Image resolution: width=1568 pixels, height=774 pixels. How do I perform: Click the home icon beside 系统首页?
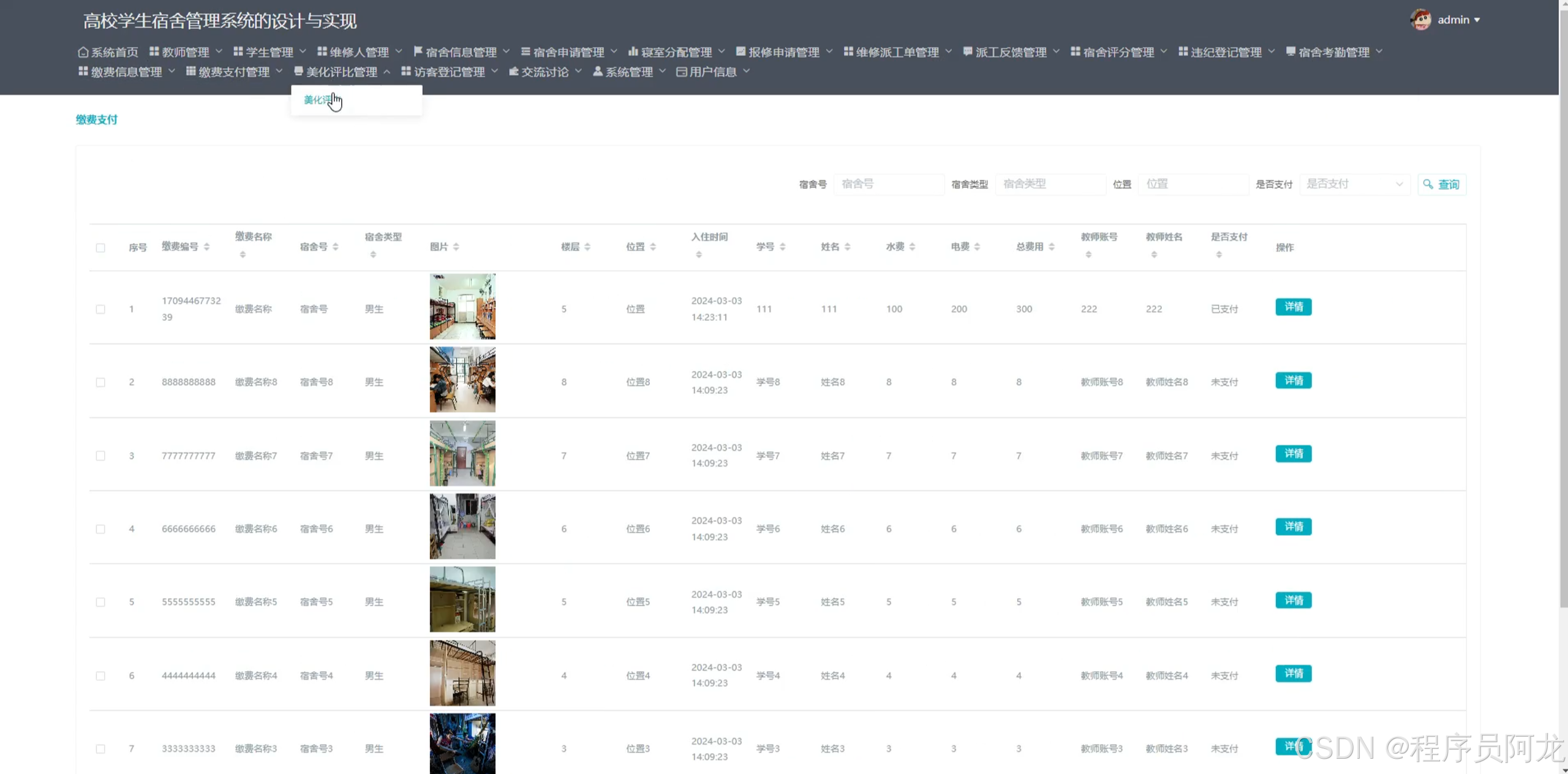[x=83, y=52]
